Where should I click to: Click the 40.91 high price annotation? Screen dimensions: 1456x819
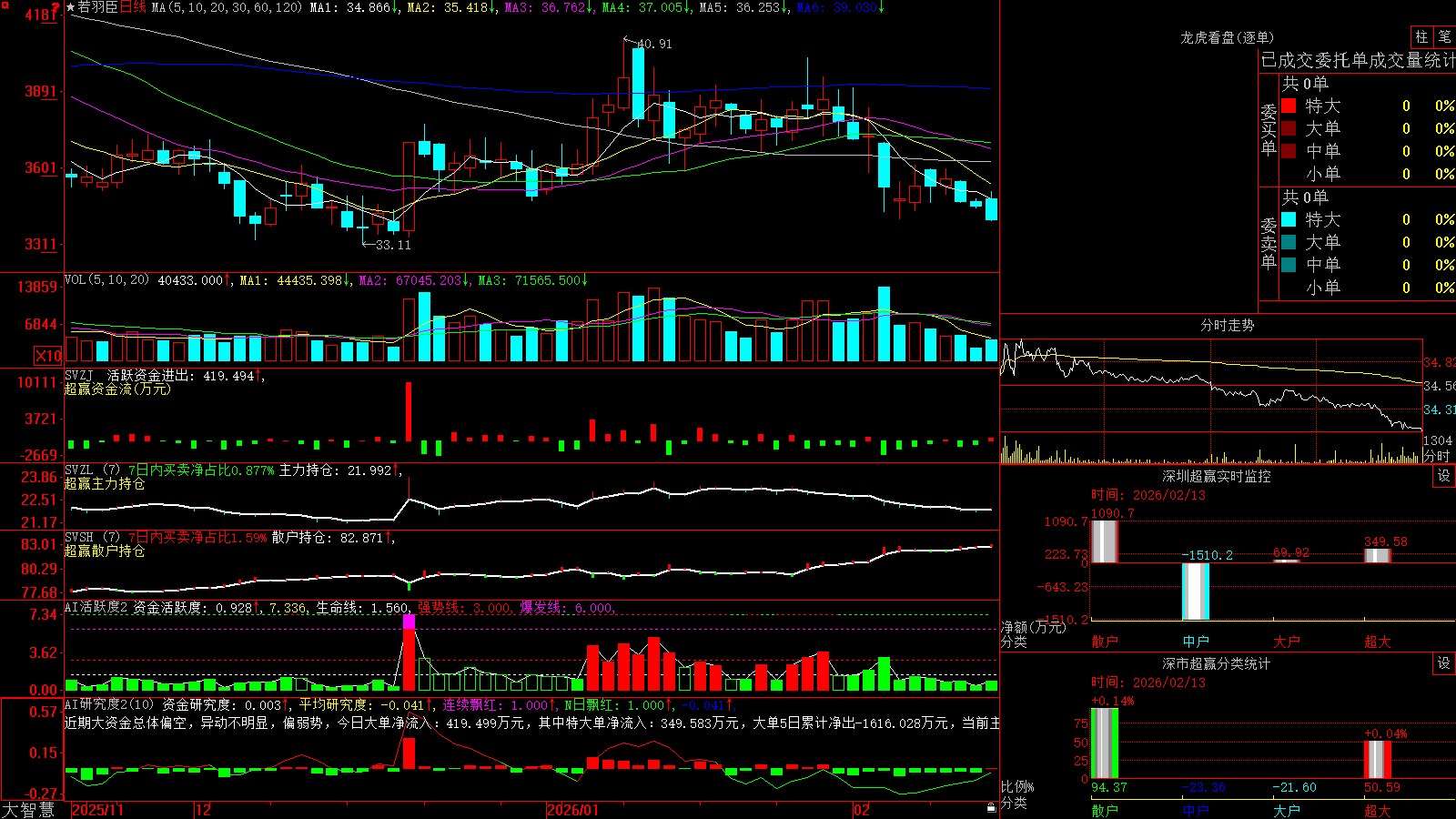click(x=654, y=44)
